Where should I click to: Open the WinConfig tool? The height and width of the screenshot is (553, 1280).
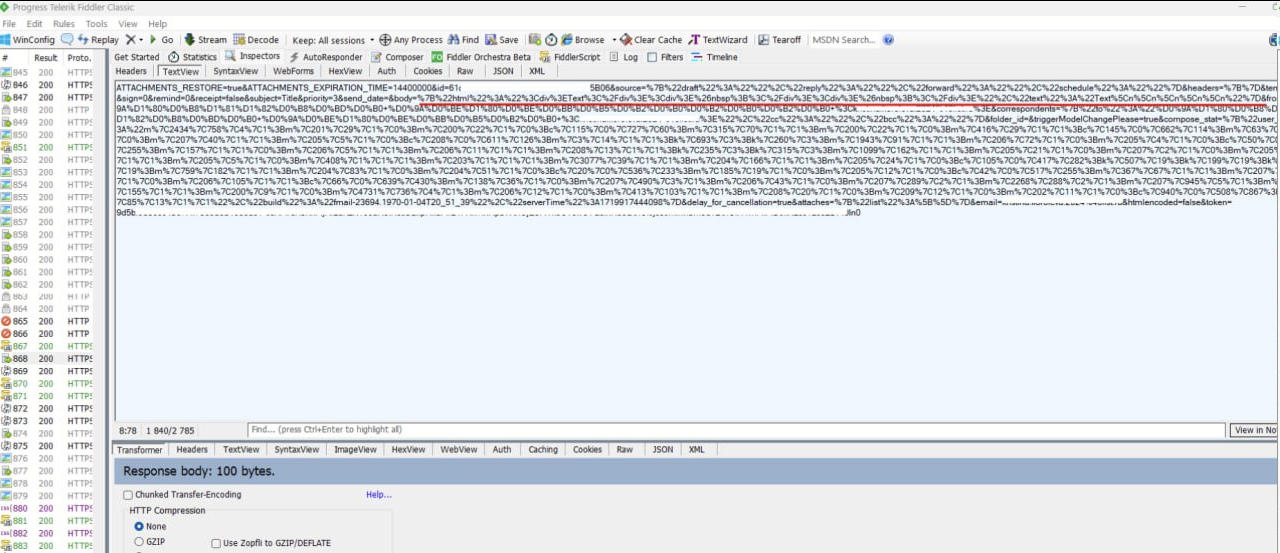28,40
